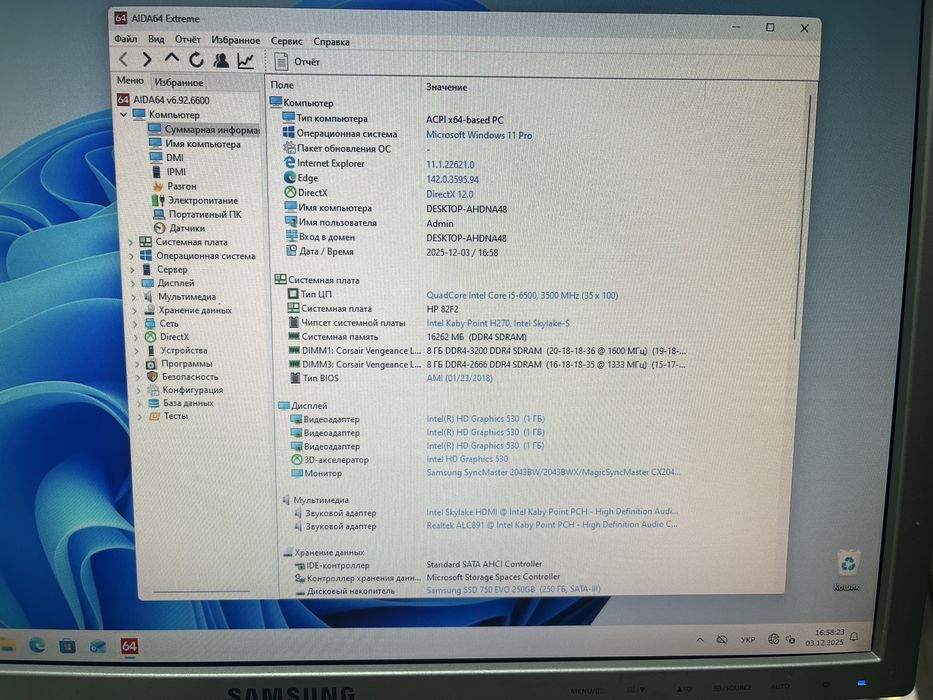Screen dimensions: 933x700
Task: Click the Датчики sensor icon in tree
Action: (x=159, y=228)
